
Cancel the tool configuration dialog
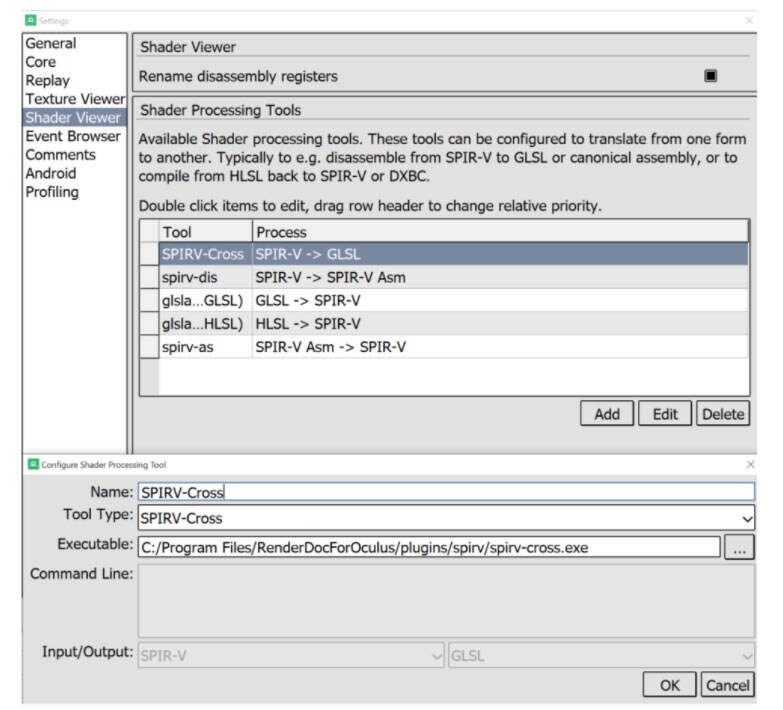[x=727, y=685]
